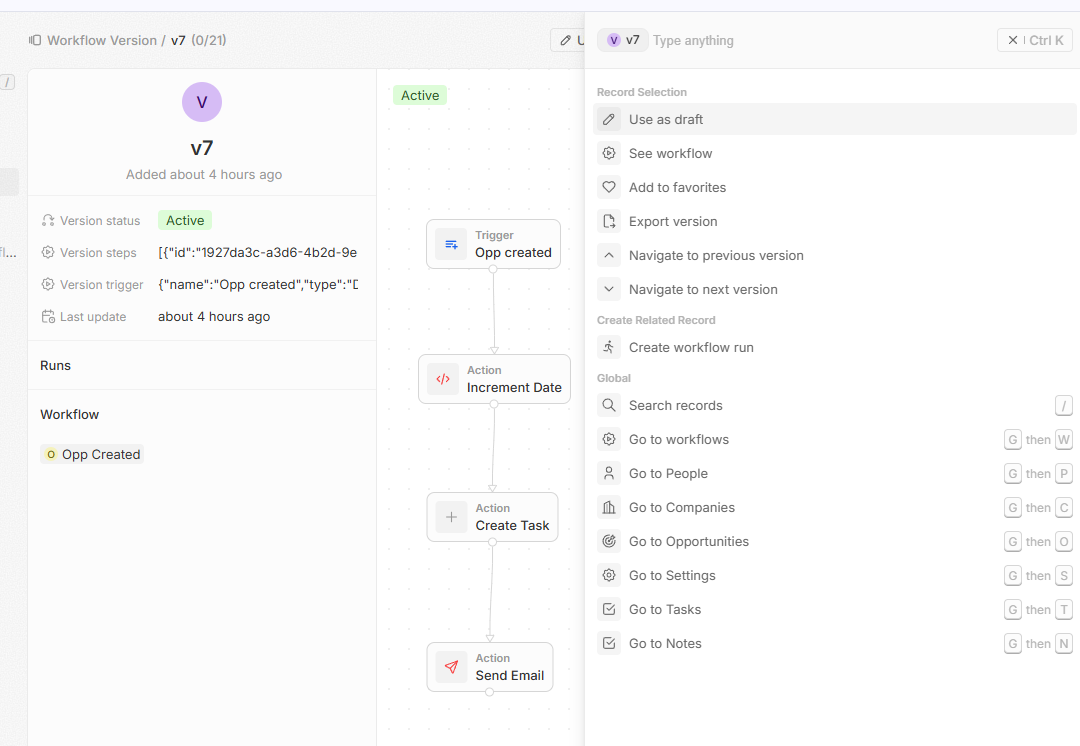The image size is (1080, 746).
Task: Click the up chevron for previous version
Action: 609,255
